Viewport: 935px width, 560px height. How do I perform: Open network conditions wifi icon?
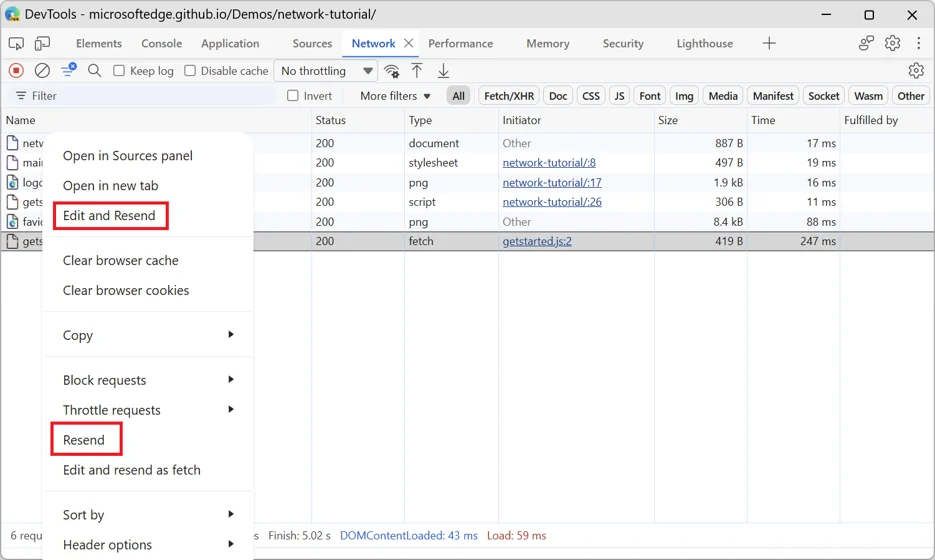pos(391,71)
